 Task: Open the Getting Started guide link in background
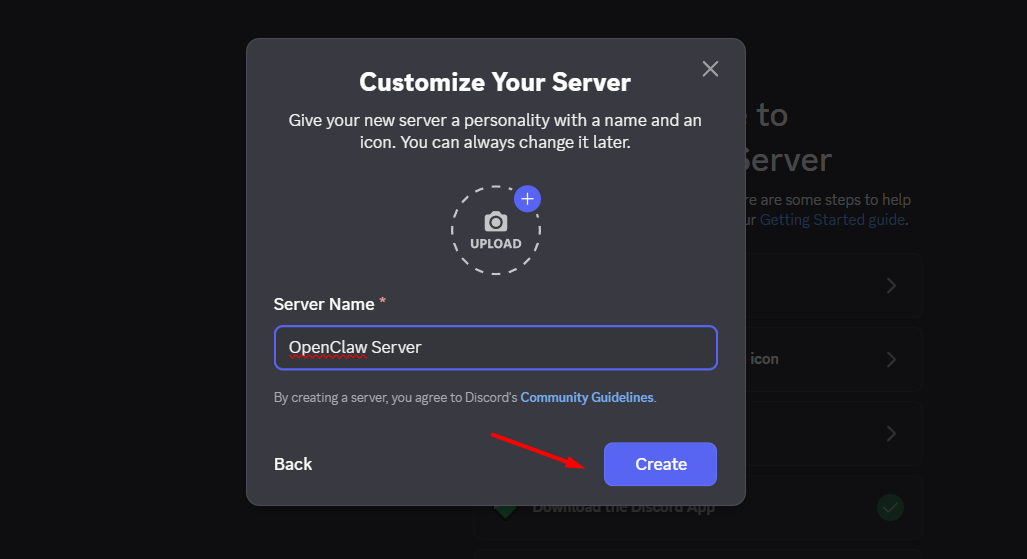pos(832,220)
